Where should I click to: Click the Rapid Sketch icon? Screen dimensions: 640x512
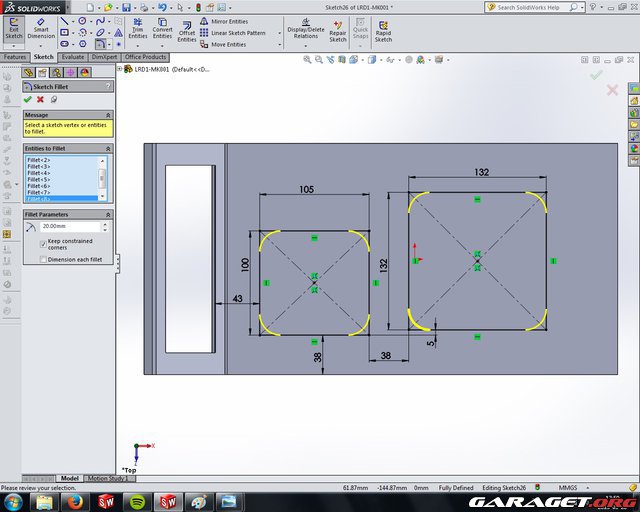click(383, 30)
